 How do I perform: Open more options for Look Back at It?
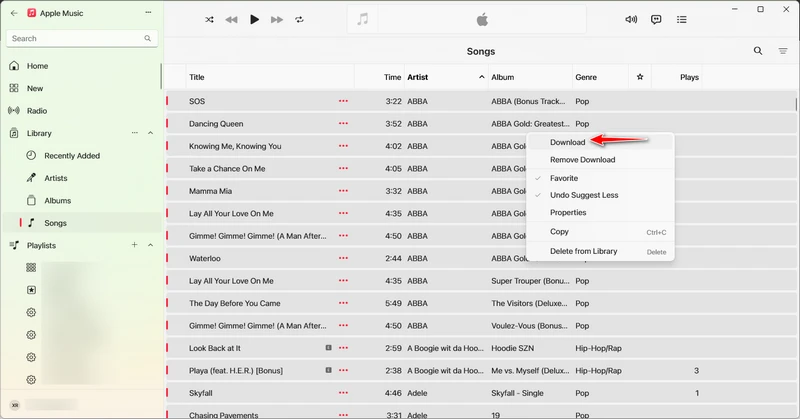tap(343, 348)
